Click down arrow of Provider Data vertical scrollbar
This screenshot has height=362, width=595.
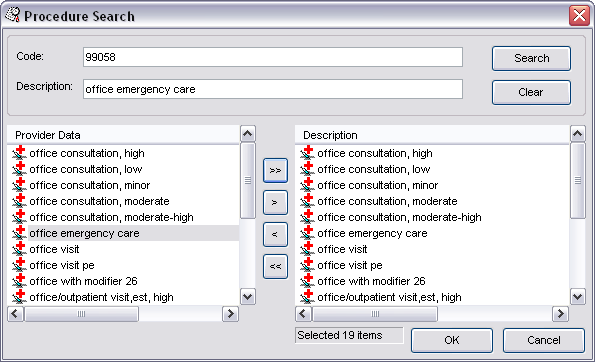248,296
